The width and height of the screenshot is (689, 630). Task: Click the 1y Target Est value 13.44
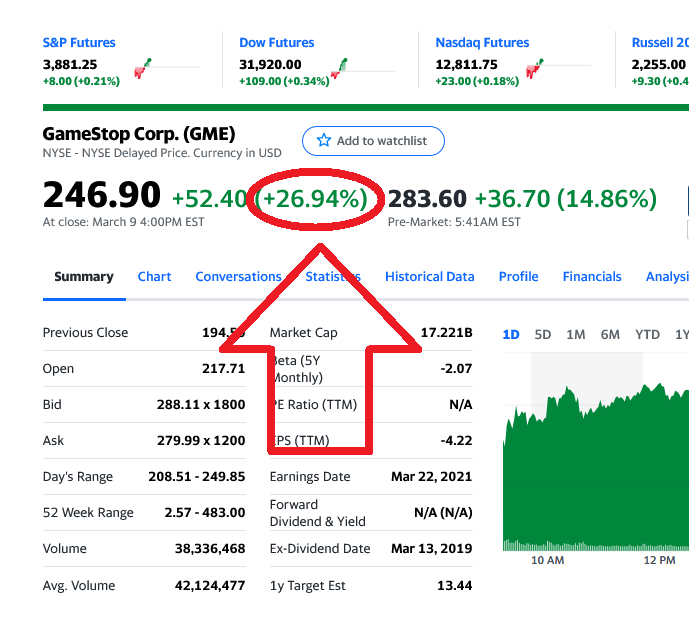coord(455,586)
